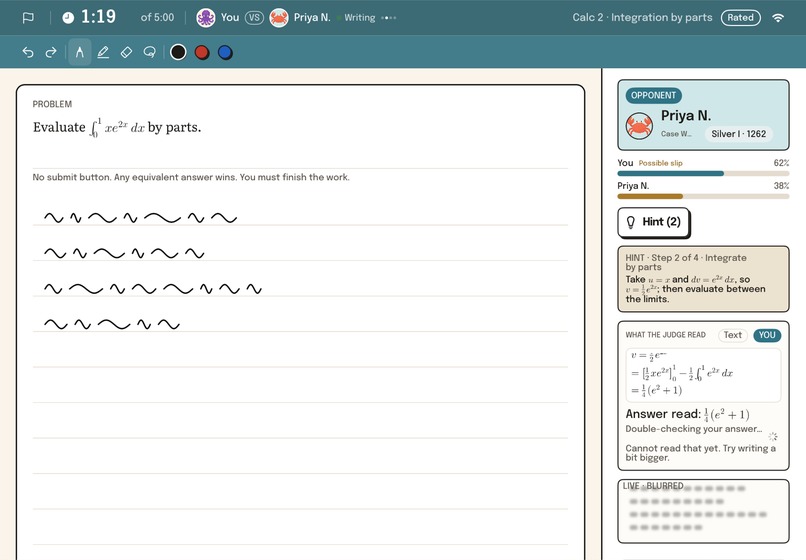Click the Rated match badge
Viewport: 806px width, 560px height.
(740, 17)
